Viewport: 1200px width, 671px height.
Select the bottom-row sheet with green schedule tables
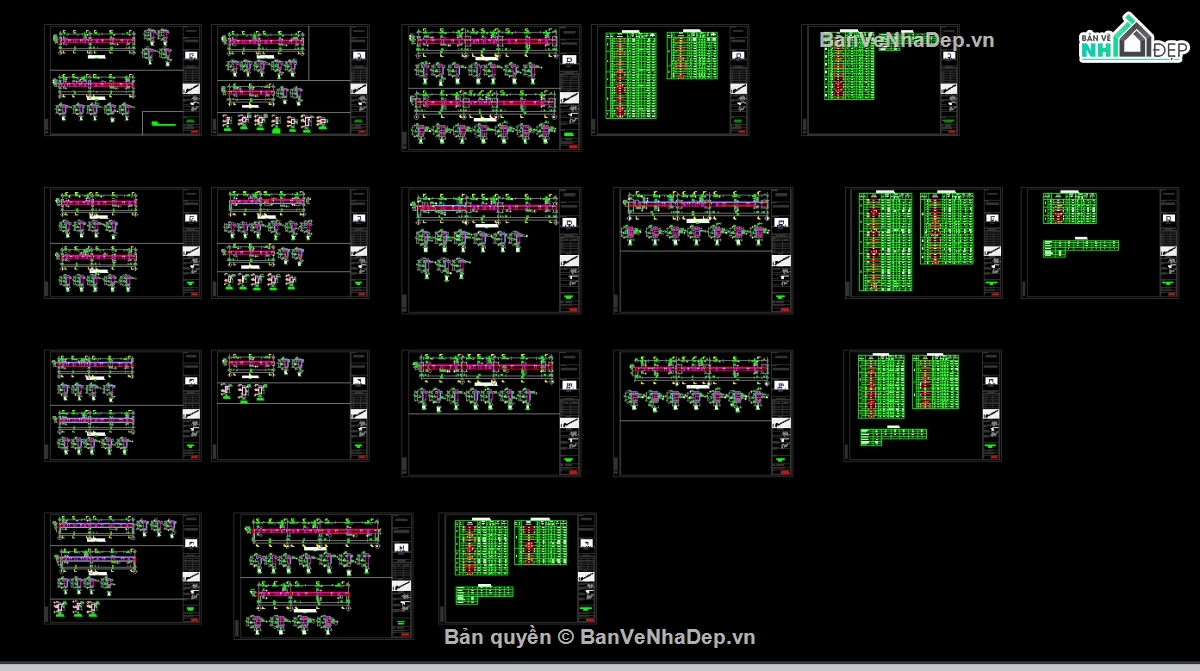[518, 568]
